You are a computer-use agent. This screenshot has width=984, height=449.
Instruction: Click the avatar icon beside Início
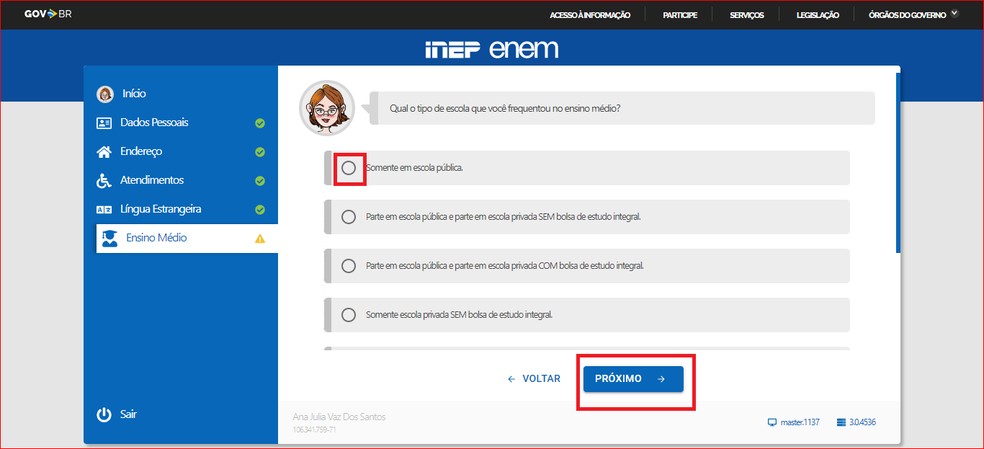point(105,94)
